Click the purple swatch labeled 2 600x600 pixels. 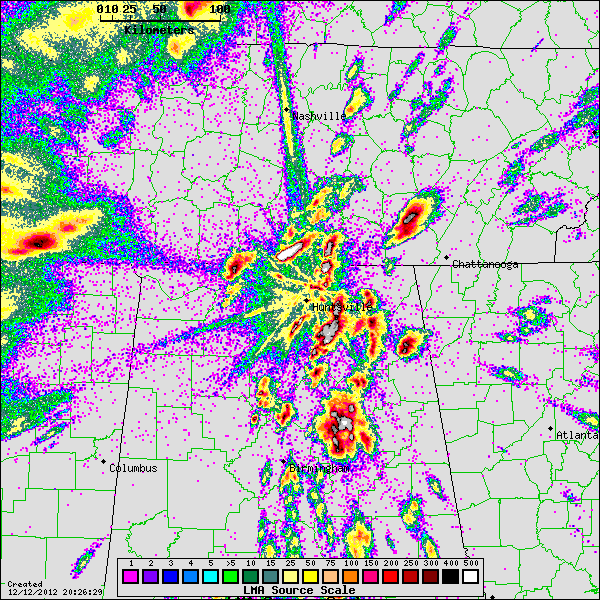tap(151, 577)
